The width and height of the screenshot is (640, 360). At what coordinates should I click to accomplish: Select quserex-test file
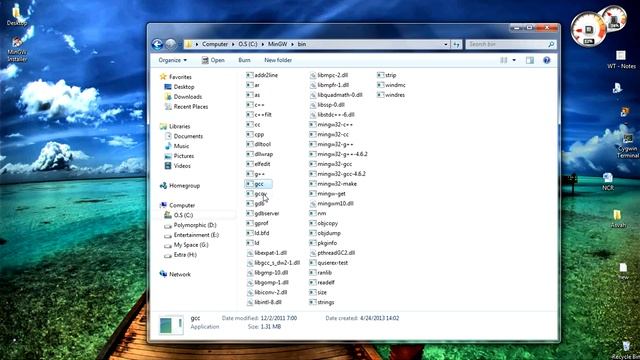pyautogui.click(x=329, y=262)
